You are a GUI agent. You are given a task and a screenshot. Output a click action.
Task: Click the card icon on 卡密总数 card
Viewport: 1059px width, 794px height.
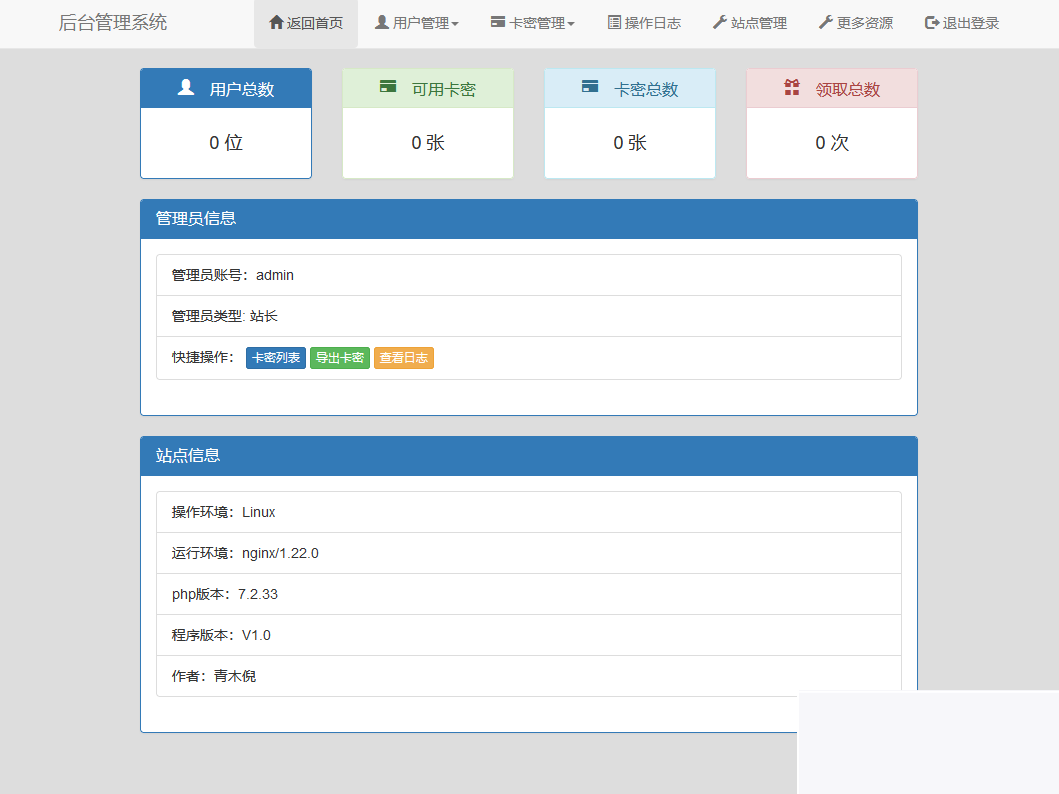click(x=590, y=87)
